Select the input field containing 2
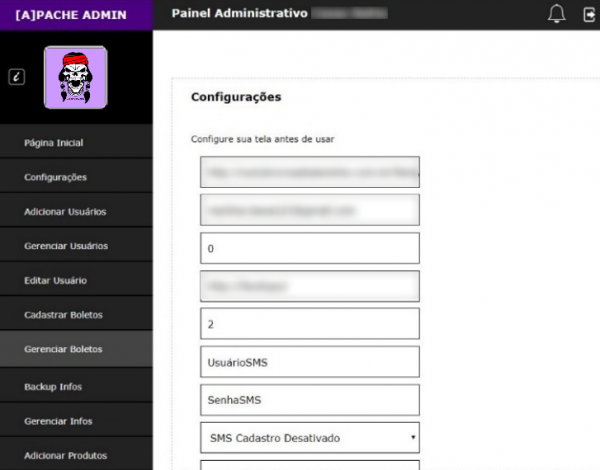This screenshot has width=600, height=470. [x=309, y=324]
